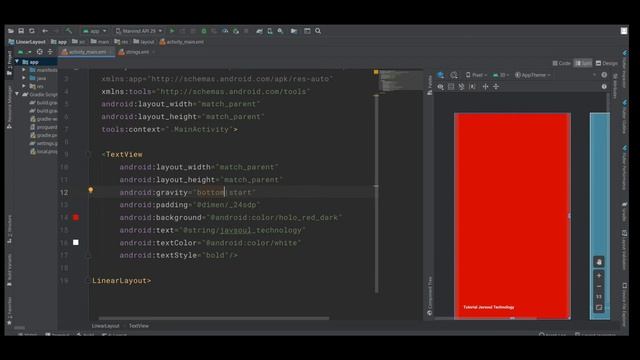Collapse the app tree node arrow
The height and width of the screenshot is (360, 640).
pyautogui.click(x=17, y=62)
